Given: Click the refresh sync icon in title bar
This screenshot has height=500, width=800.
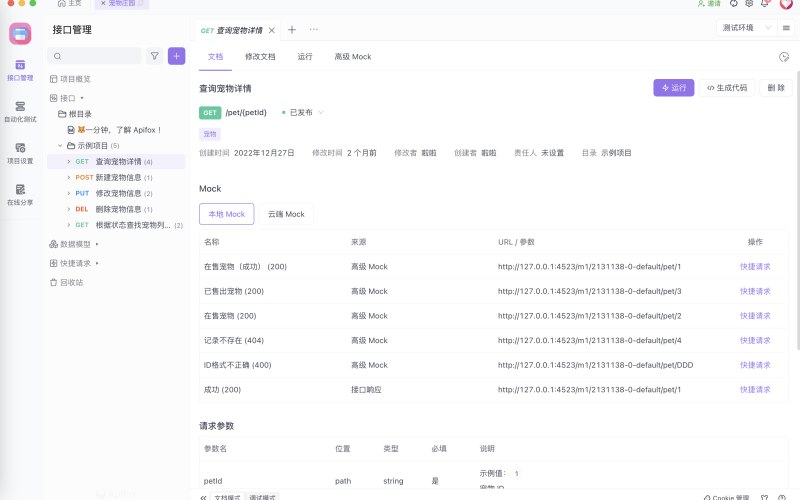Looking at the screenshot, I should coord(733,3).
